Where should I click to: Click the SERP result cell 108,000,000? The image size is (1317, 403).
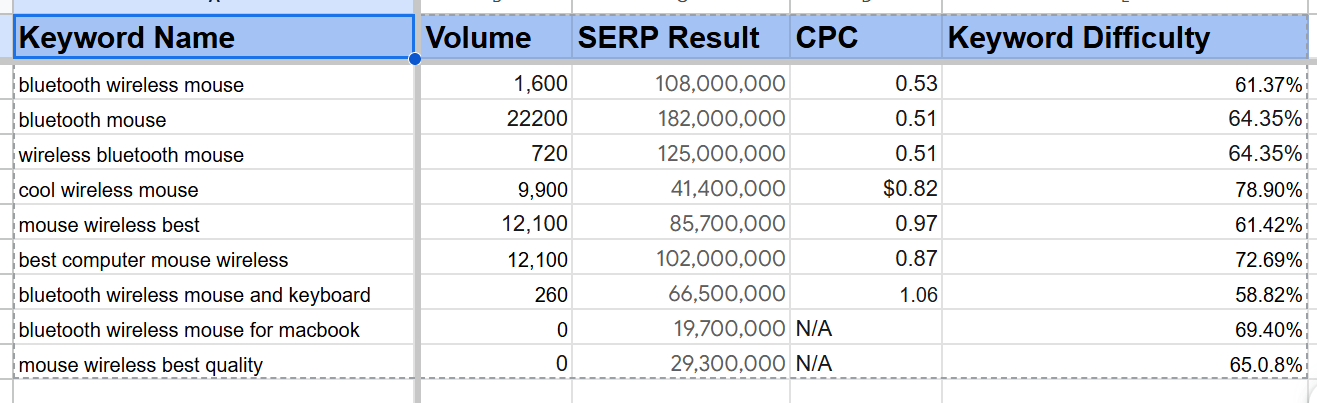(680, 85)
